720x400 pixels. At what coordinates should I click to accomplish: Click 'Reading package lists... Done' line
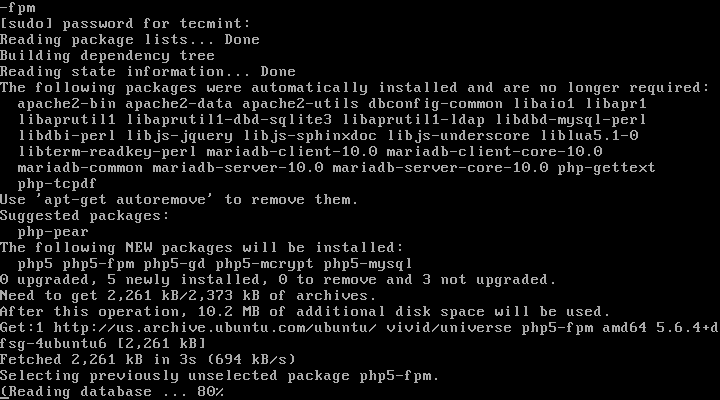click(130, 39)
